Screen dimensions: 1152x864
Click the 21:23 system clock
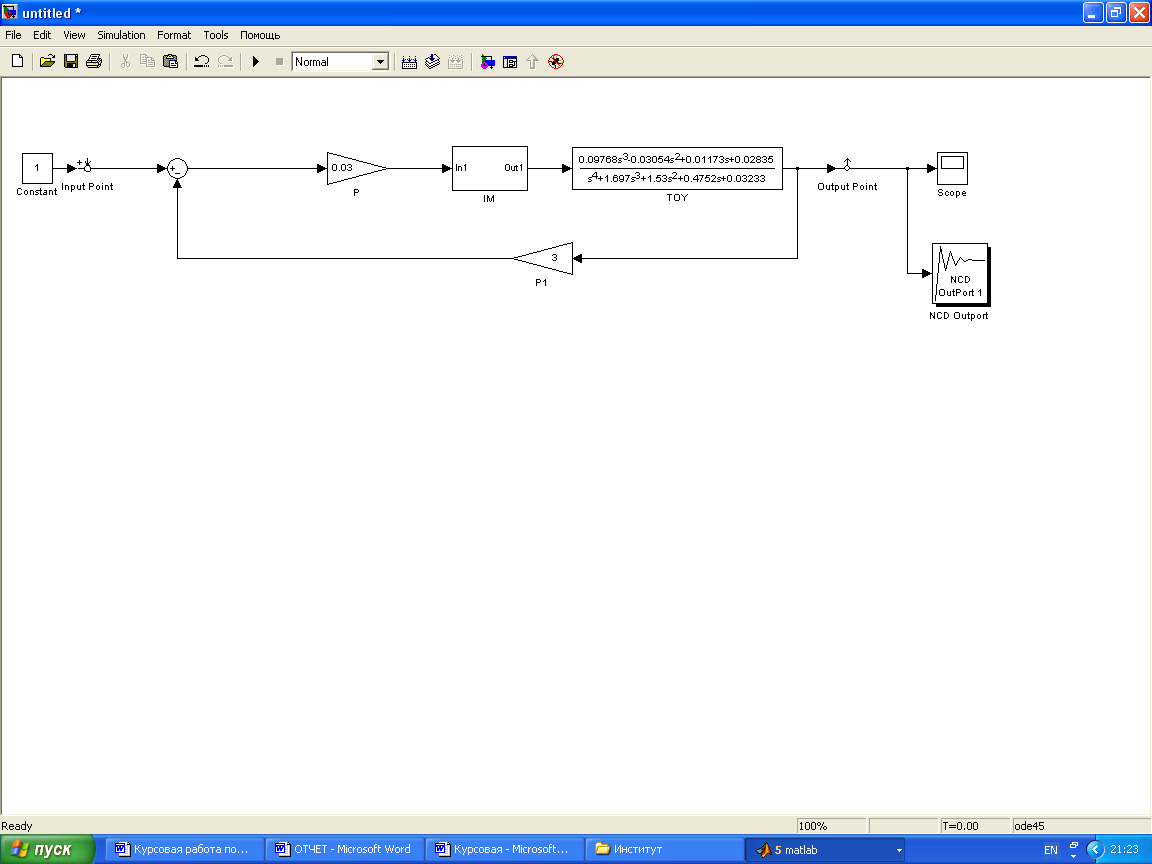pyautogui.click(x=1125, y=849)
